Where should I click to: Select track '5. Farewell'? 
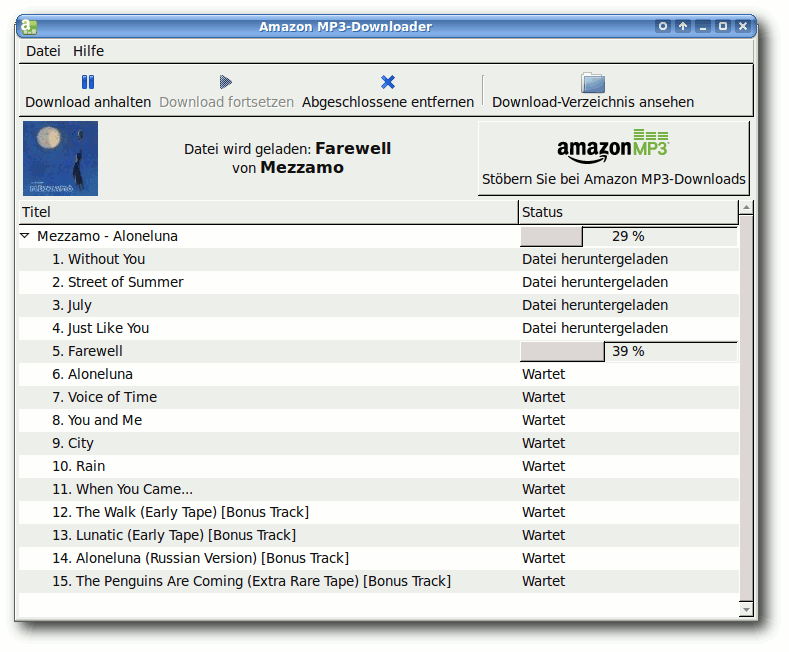tap(88, 351)
